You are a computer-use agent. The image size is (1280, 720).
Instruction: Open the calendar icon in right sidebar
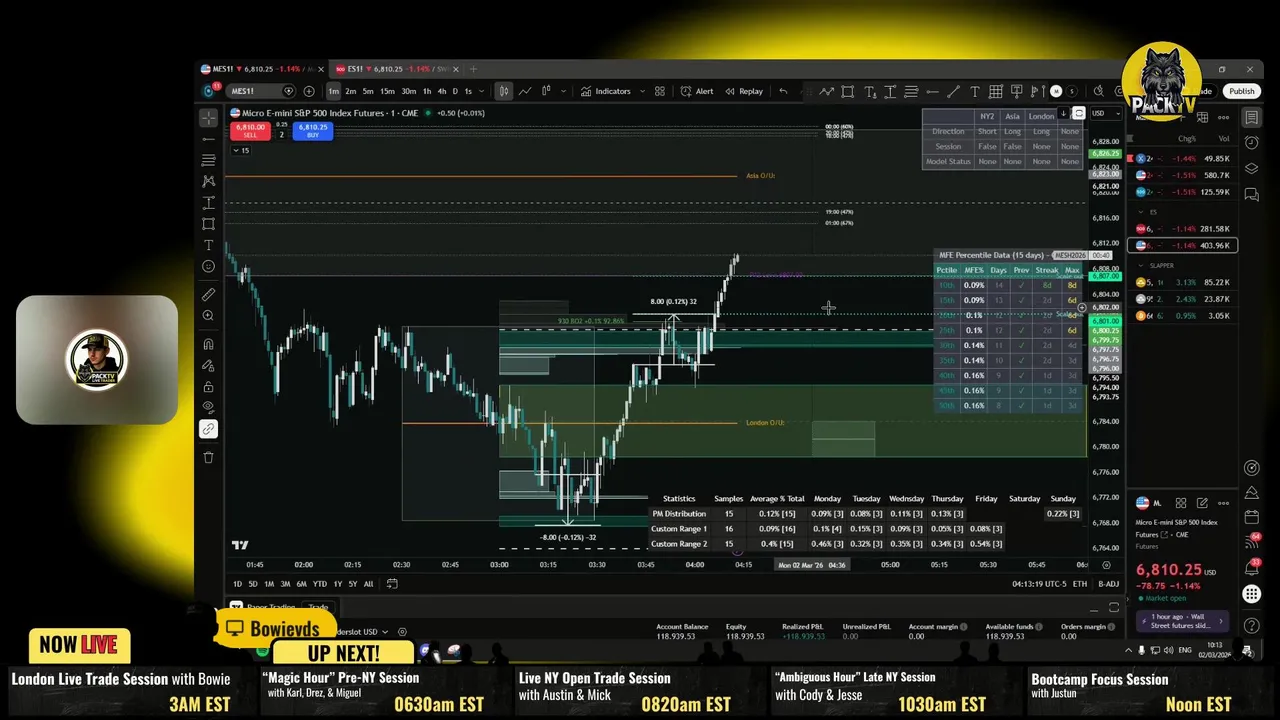tap(1251, 516)
